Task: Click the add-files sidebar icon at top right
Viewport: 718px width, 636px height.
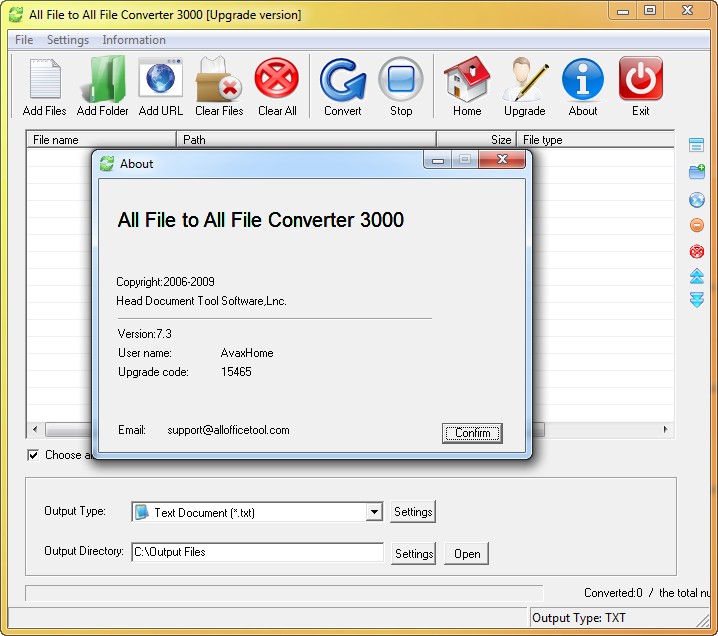Action: [x=696, y=145]
